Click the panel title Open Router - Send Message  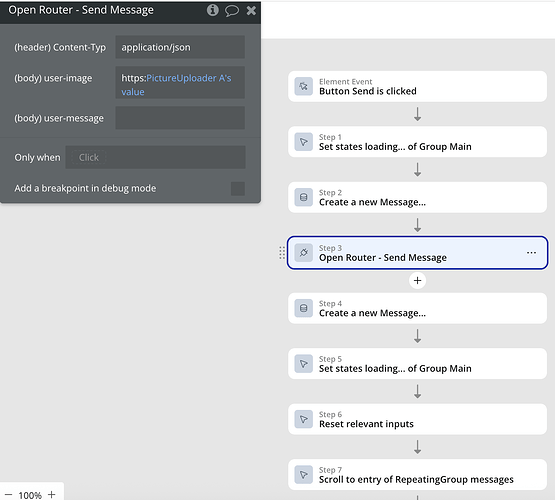click(x=81, y=10)
